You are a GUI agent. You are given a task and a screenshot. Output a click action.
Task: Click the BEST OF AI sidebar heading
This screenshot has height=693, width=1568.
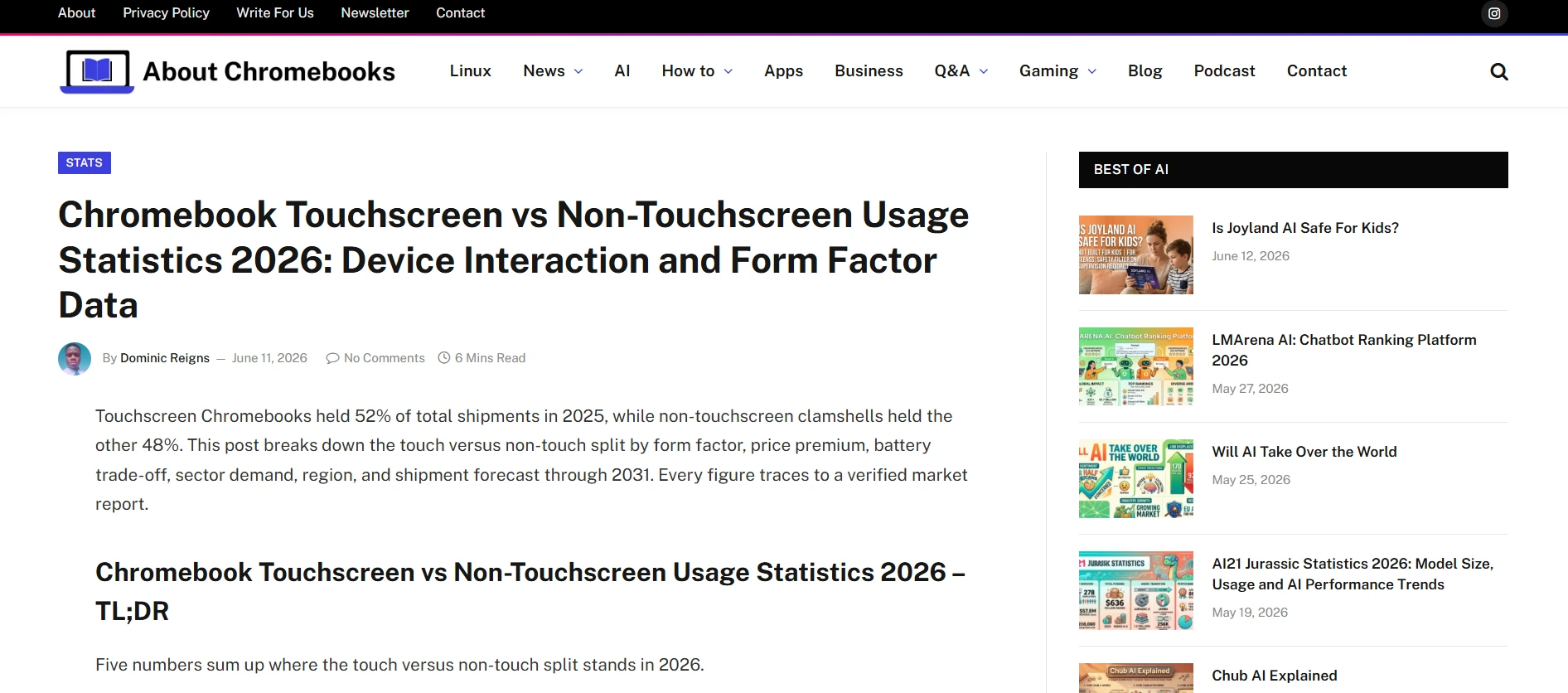point(1130,169)
